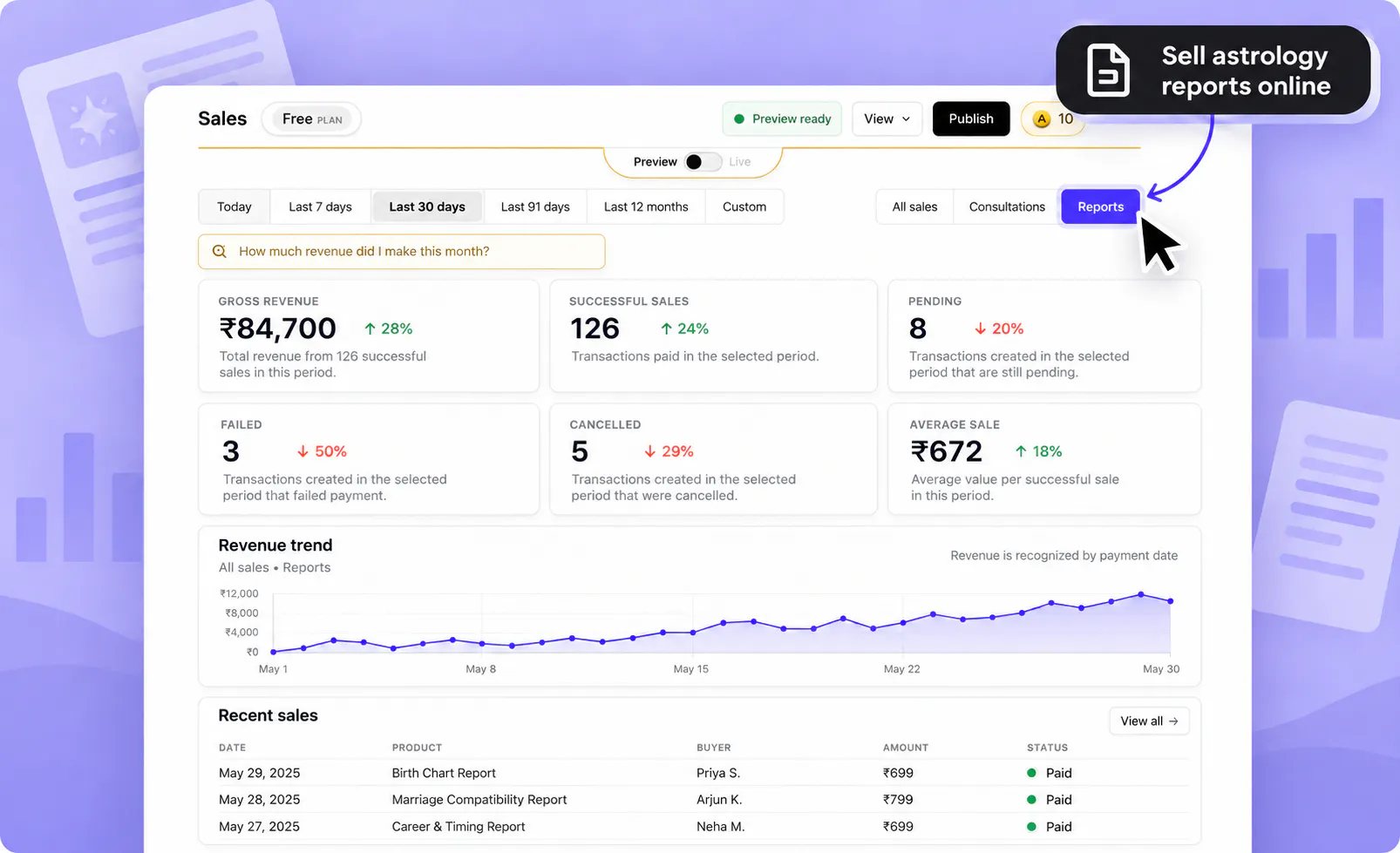Click the Pending count 8
The width and height of the screenshot is (1400, 853).
918,328
